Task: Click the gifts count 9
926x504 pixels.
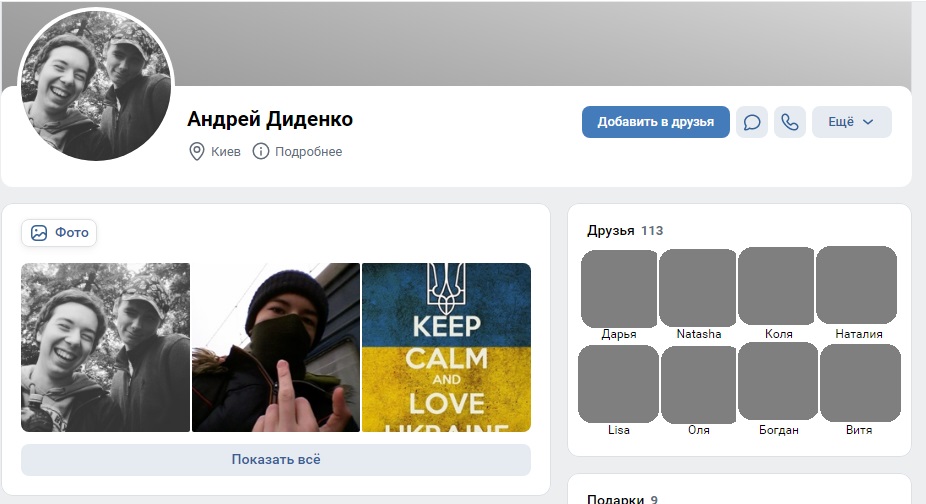Action: [653, 499]
